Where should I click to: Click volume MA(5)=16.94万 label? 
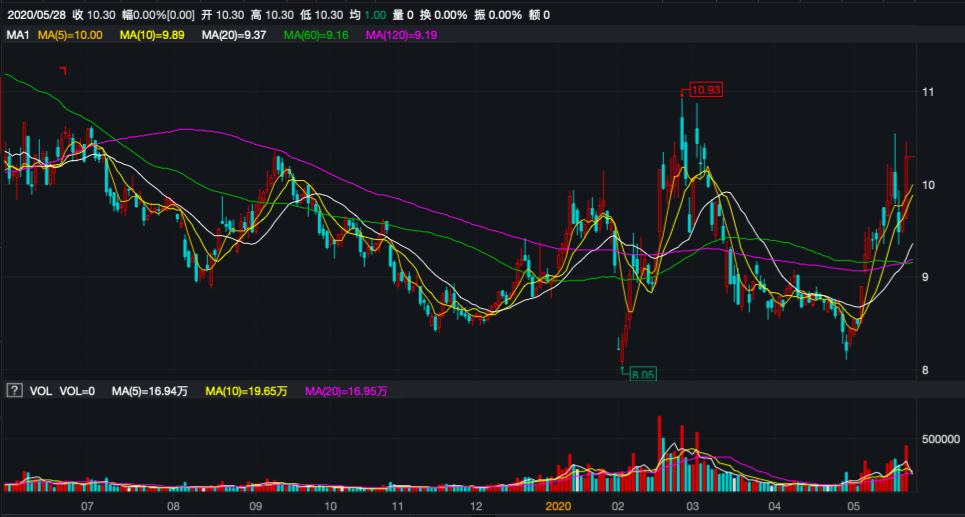pos(150,391)
